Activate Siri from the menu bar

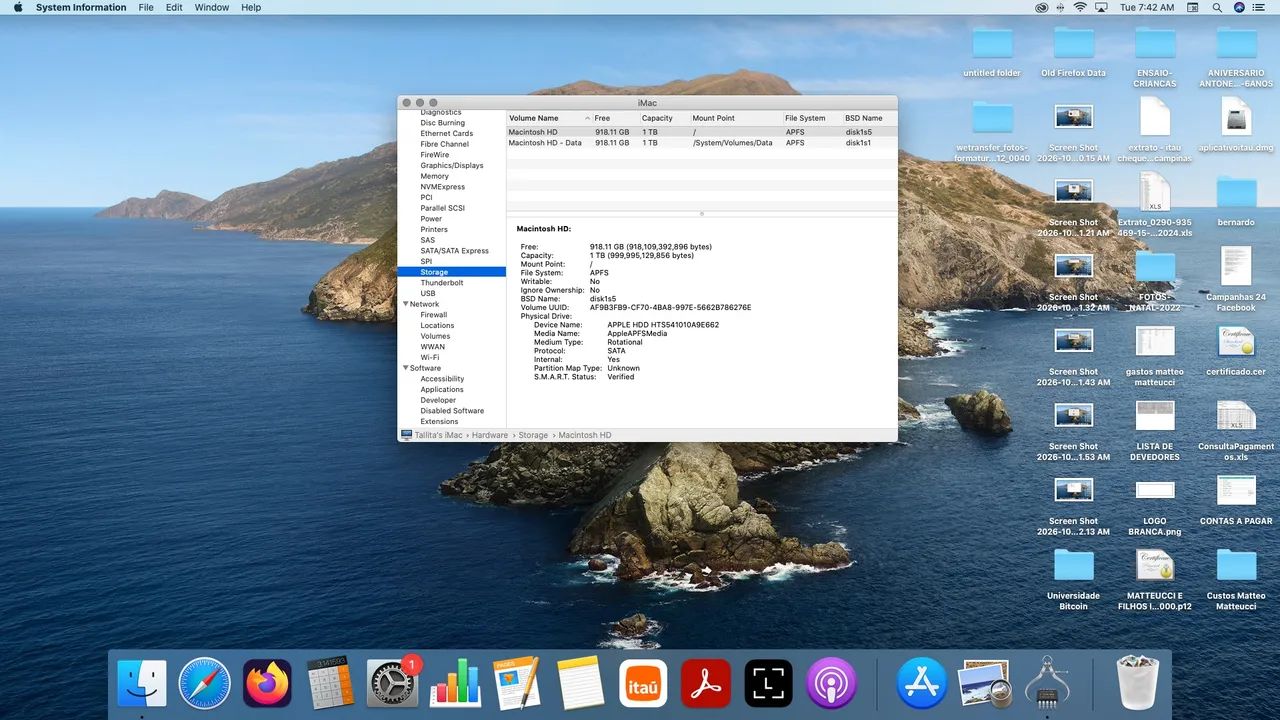[1239, 7]
